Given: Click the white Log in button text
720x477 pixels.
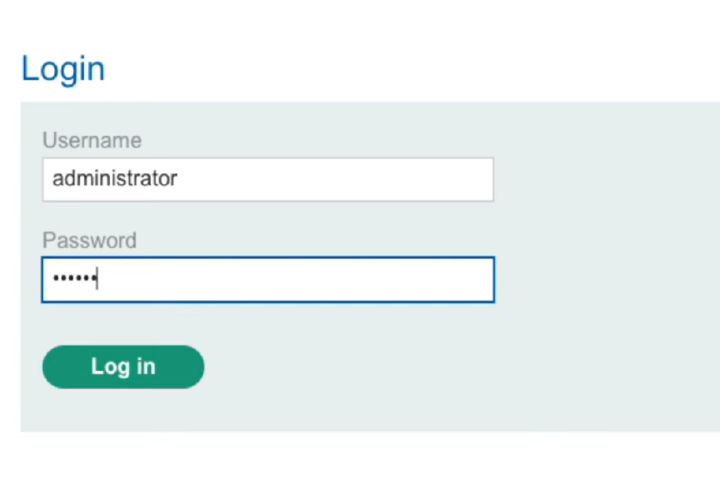Looking at the screenshot, I should [123, 366].
